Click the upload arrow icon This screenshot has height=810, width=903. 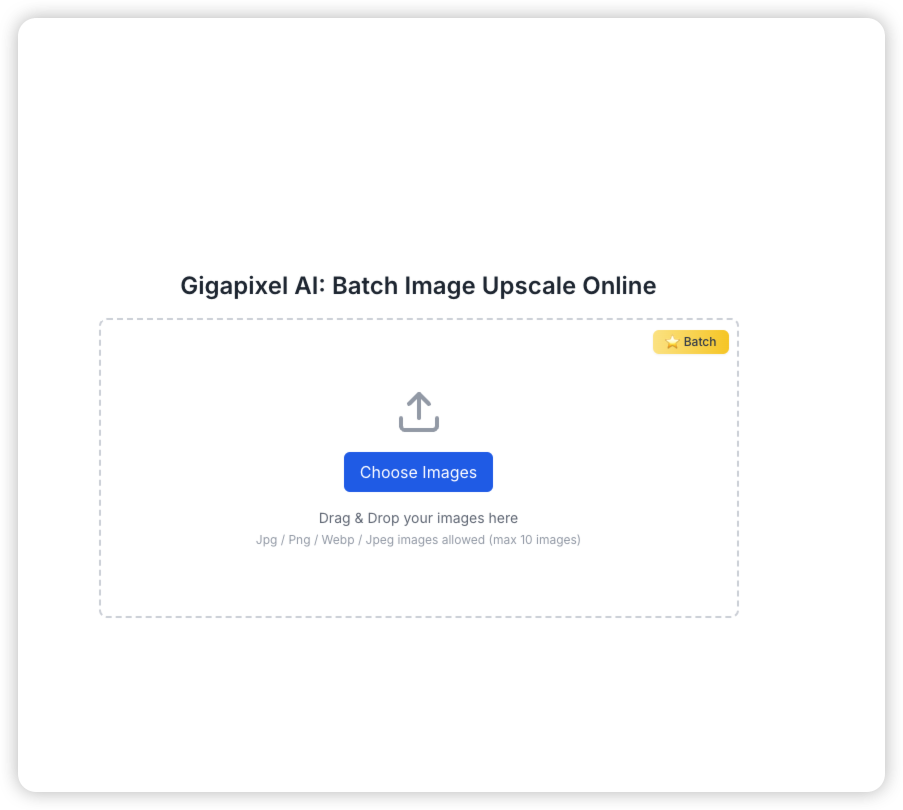[419, 412]
